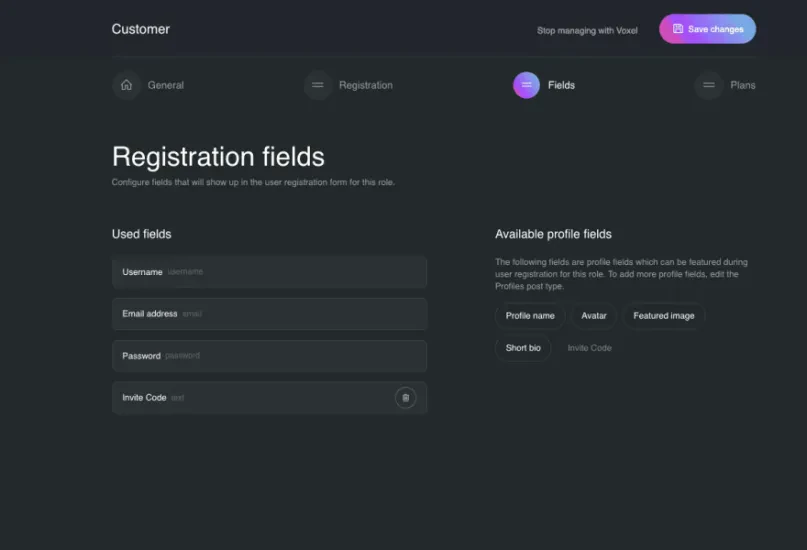Click the highlighted Fields step icon

click(526, 85)
